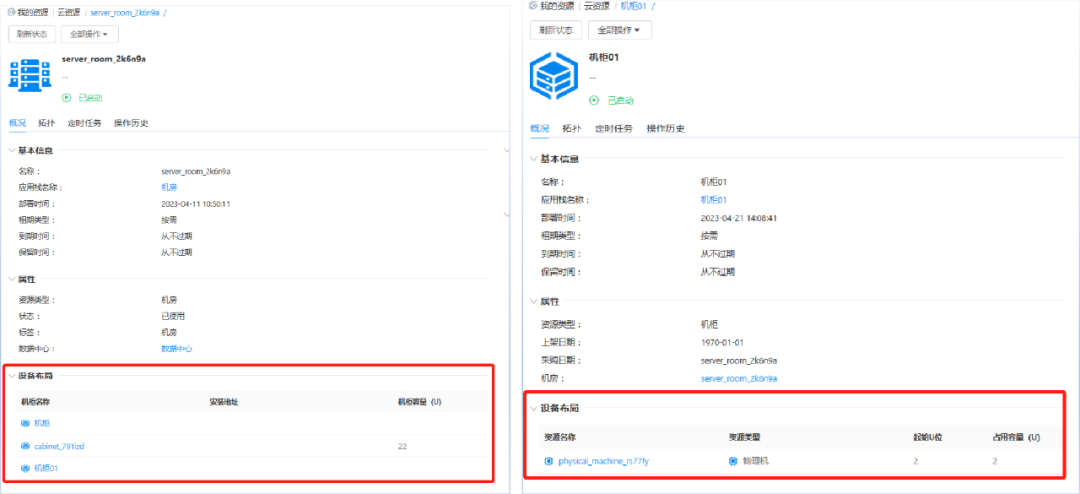Click 起始U位 column header
Screen dimensions: 1080x494
(929, 437)
